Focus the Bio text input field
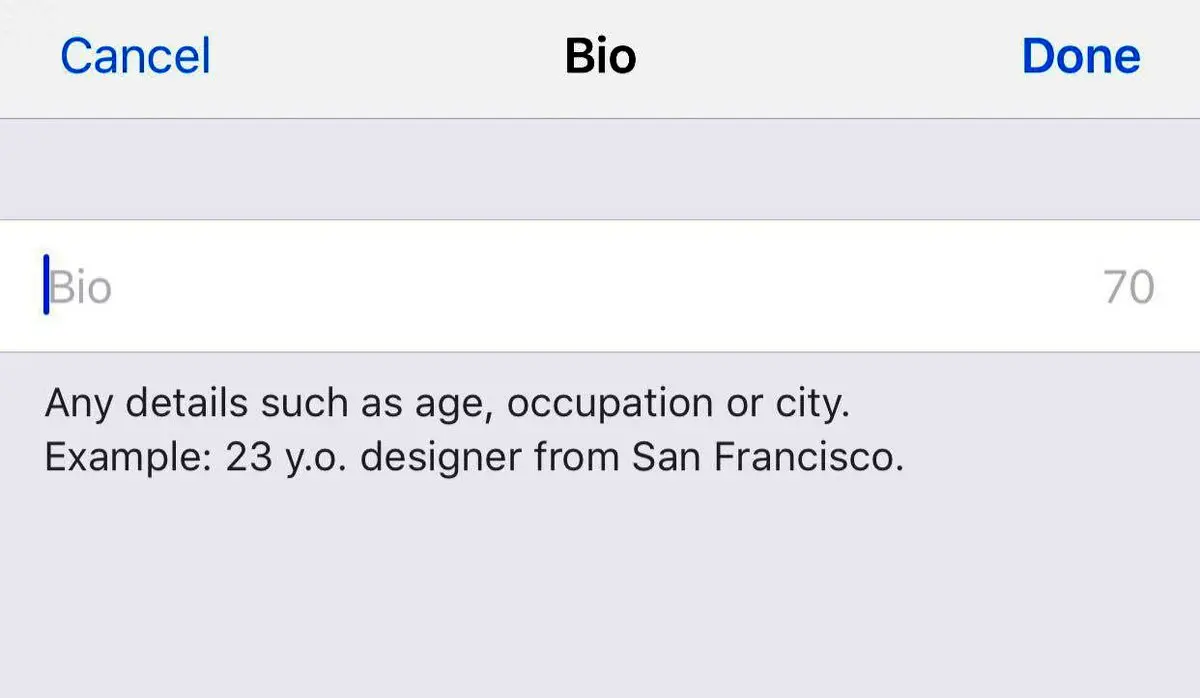 [x=600, y=286]
